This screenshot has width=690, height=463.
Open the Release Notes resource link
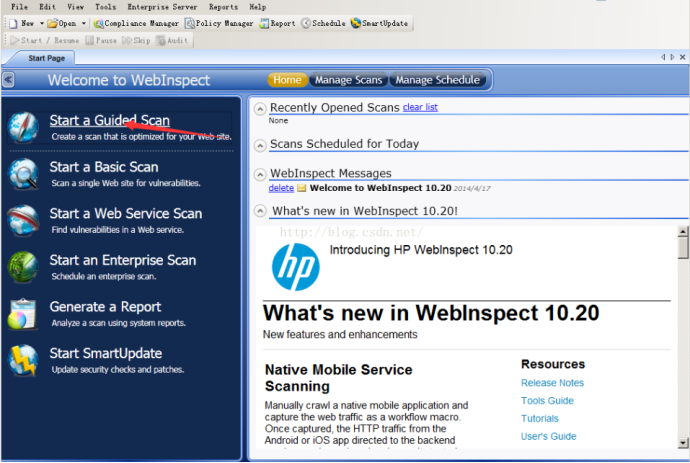click(552, 383)
